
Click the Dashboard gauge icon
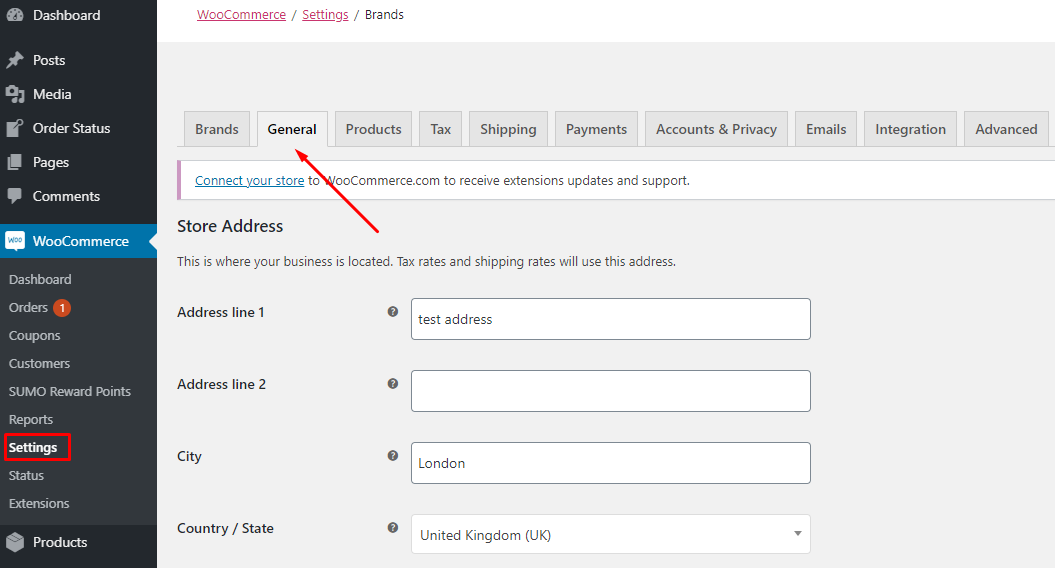pos(15,15)
